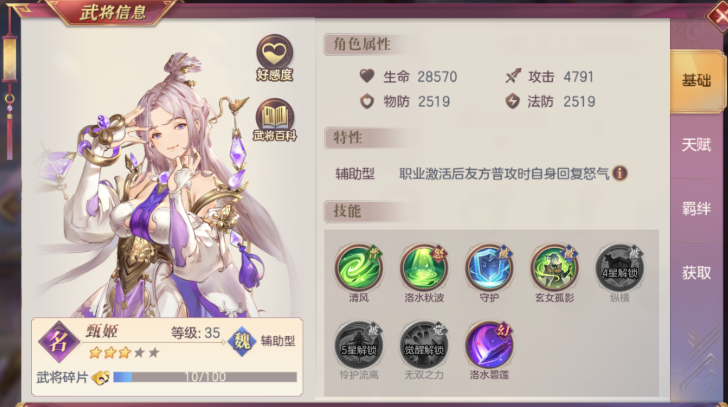This screenshot has height=407, width=728.
Task: Select the 清风 skill icon
Action: pos(359,268)
